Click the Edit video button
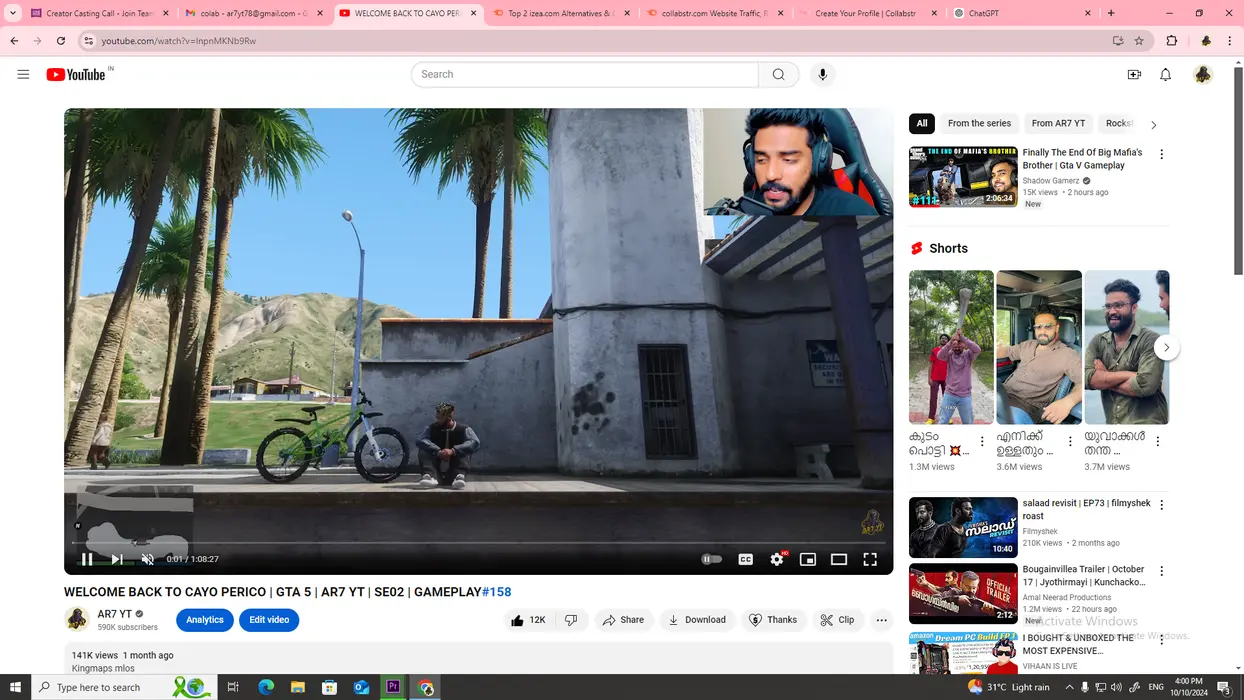The width and height of the screenshot is (1244, 700). click(x=269, y=620)
